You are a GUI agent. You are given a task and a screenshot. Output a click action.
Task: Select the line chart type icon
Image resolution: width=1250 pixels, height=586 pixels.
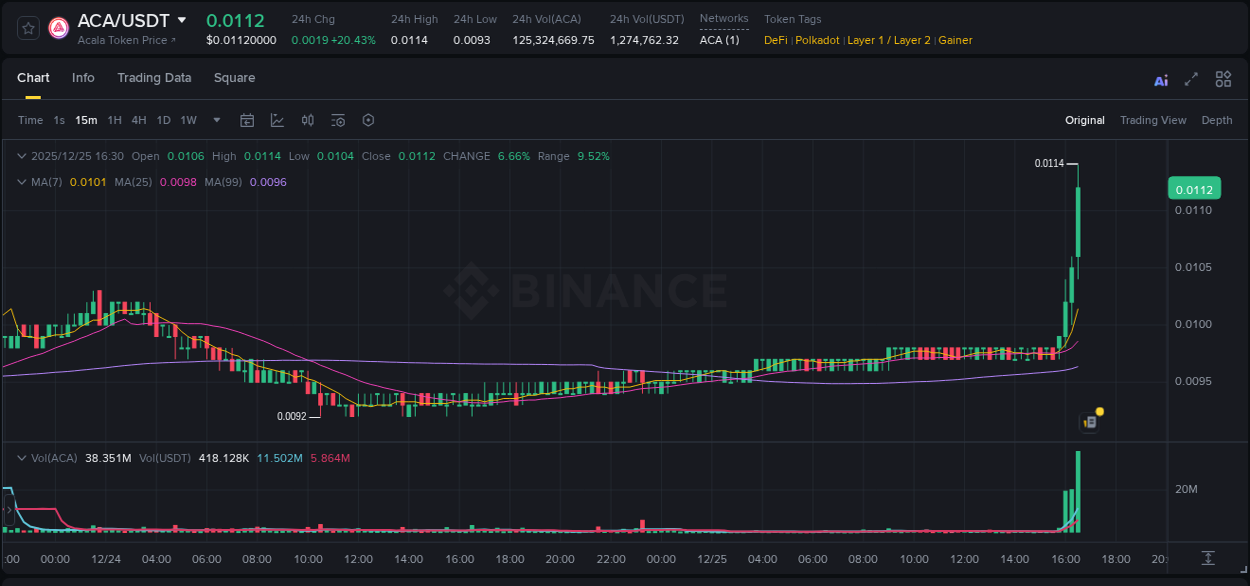(x=277, y=120)
